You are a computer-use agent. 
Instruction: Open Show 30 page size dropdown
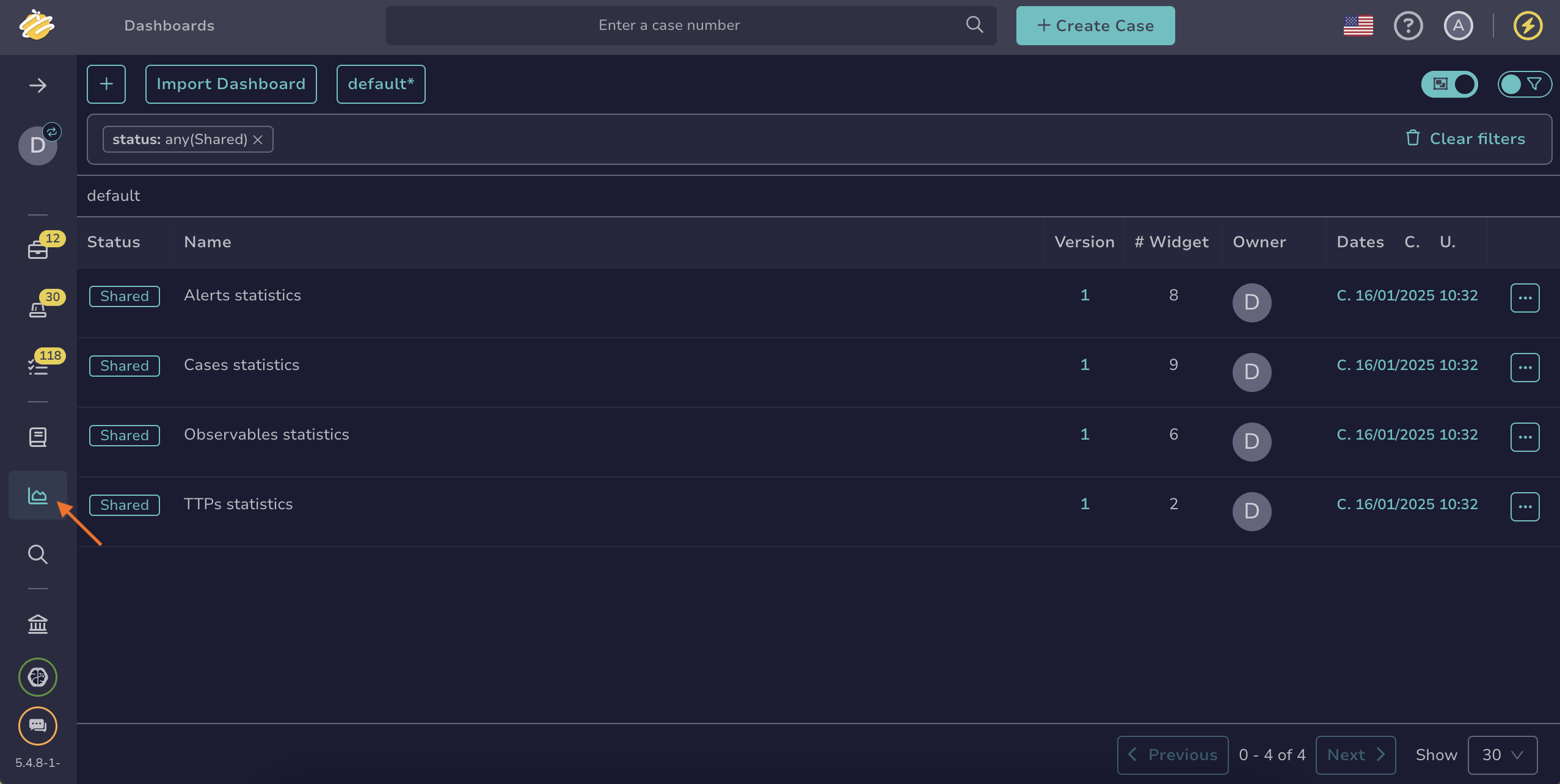point(1503,755)
